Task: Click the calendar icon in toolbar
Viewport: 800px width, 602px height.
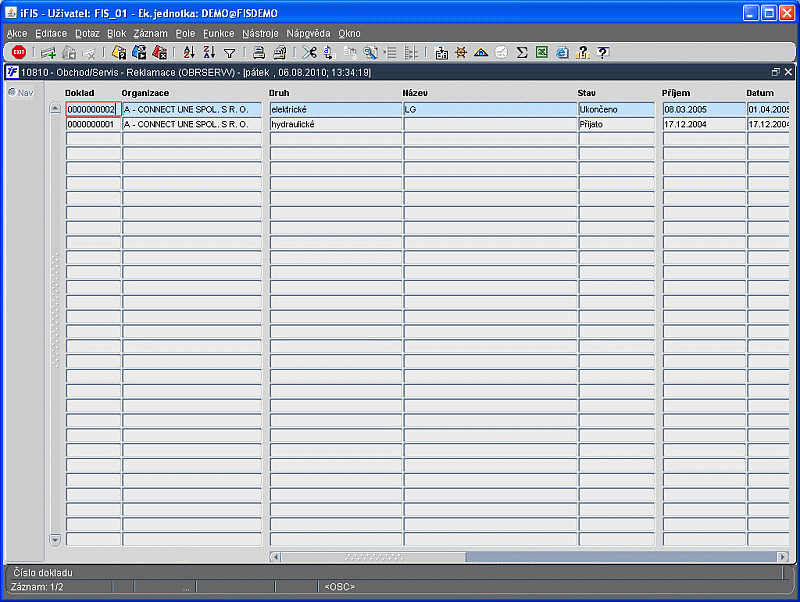Action: point(441,53)
